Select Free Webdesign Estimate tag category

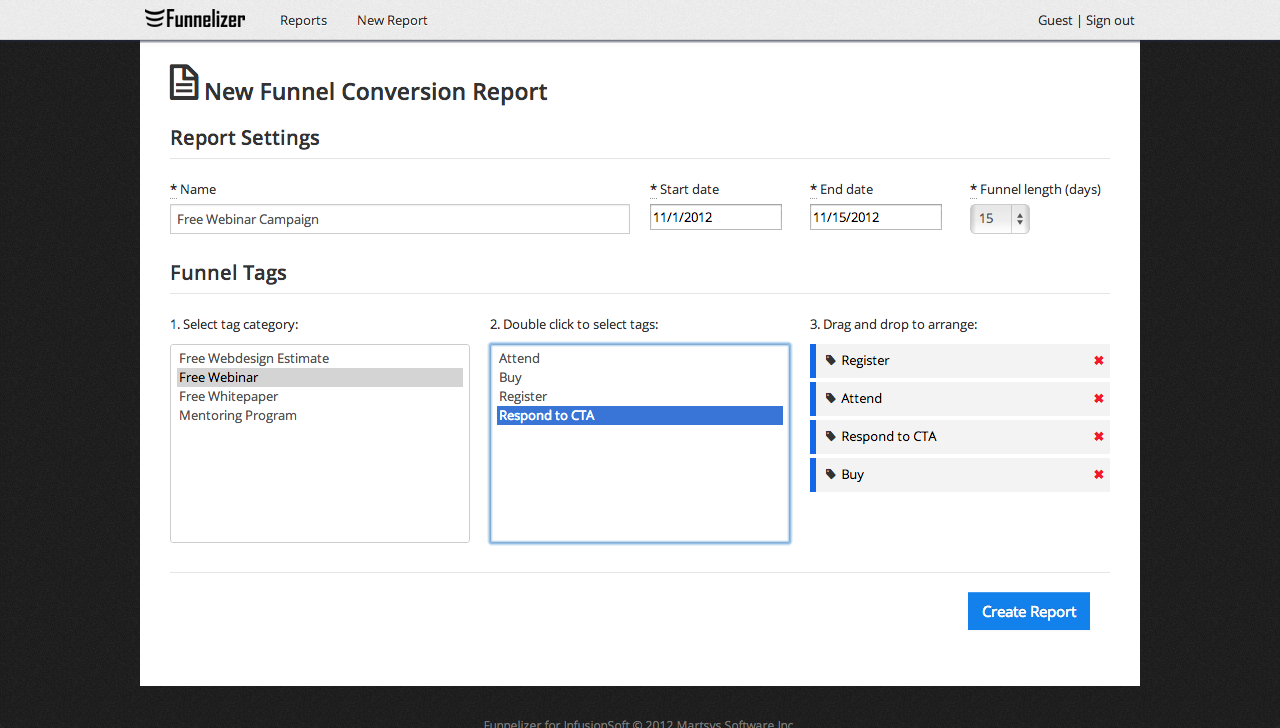[254, 358]
